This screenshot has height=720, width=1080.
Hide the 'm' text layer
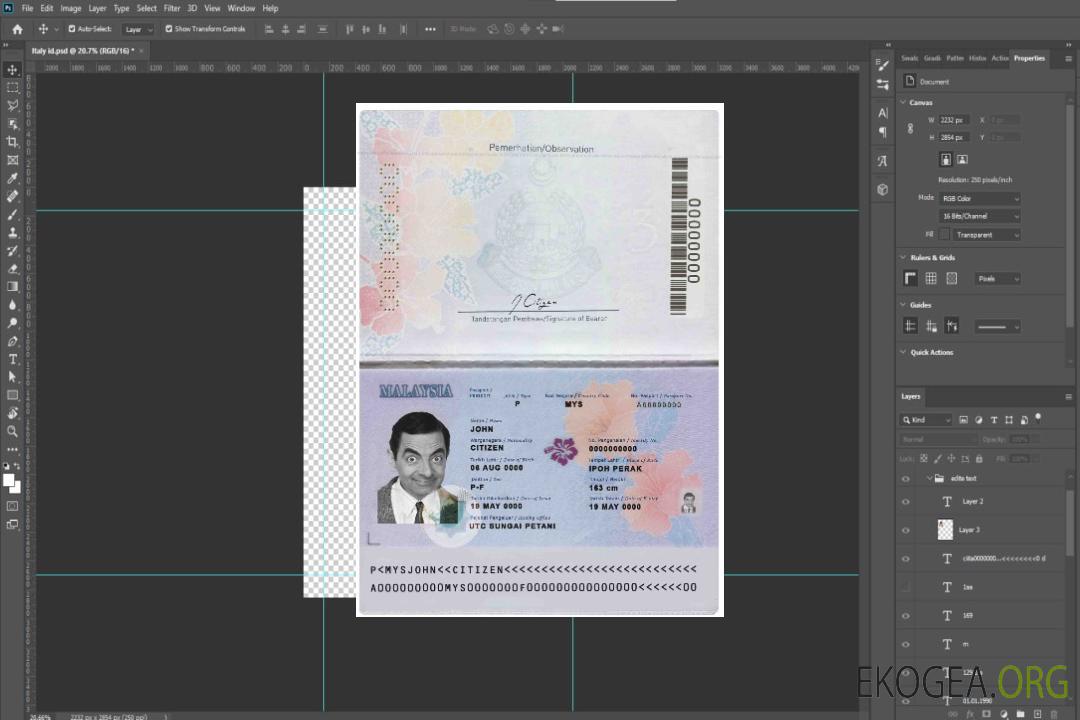click(906, 645)
